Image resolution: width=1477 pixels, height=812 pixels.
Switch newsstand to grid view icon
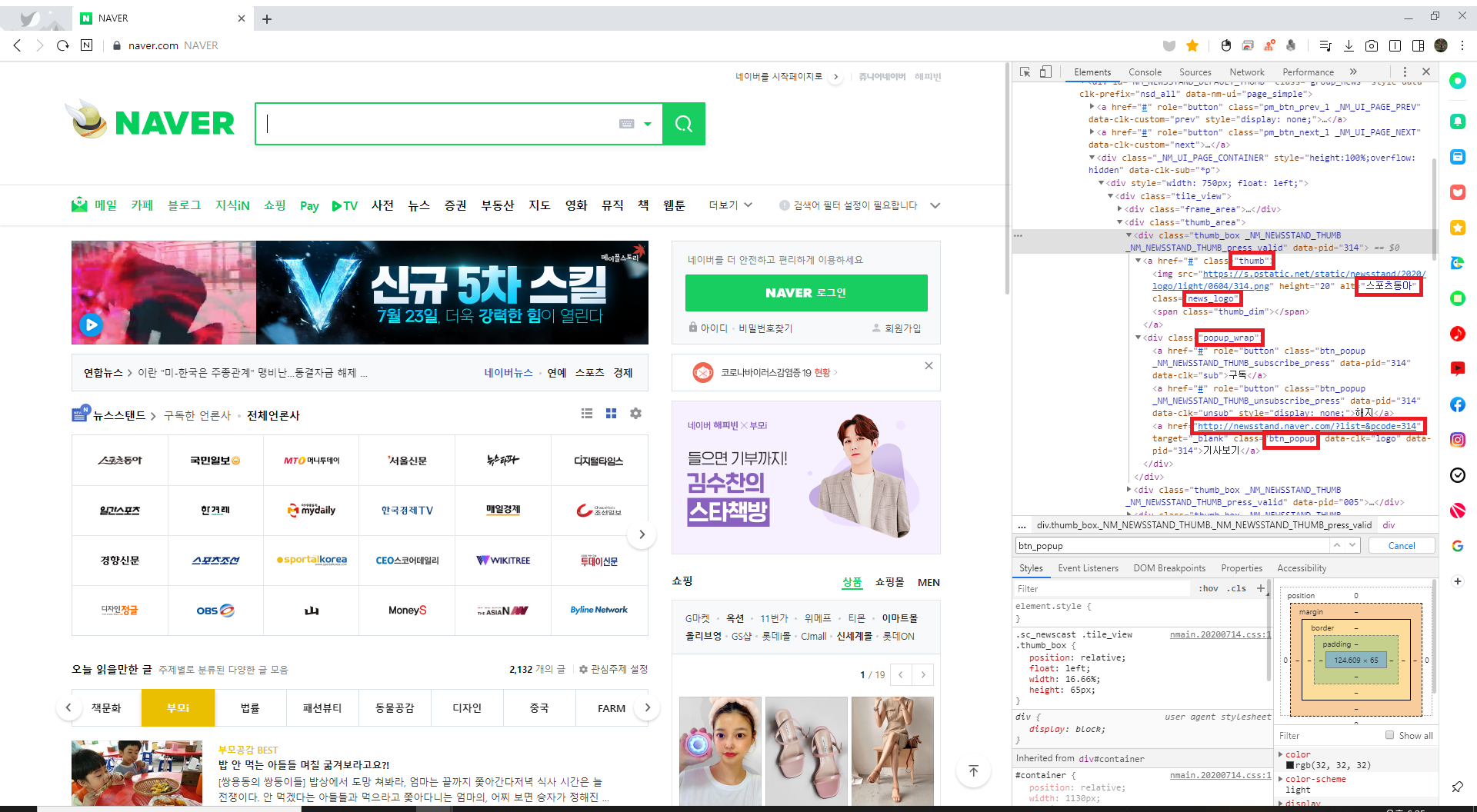coord(612,414)
